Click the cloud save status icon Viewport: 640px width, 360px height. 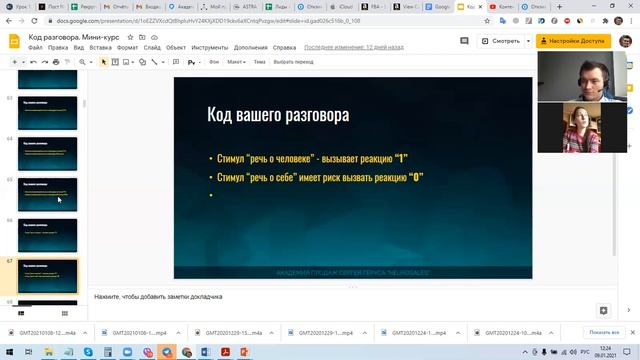pos(154,37)
